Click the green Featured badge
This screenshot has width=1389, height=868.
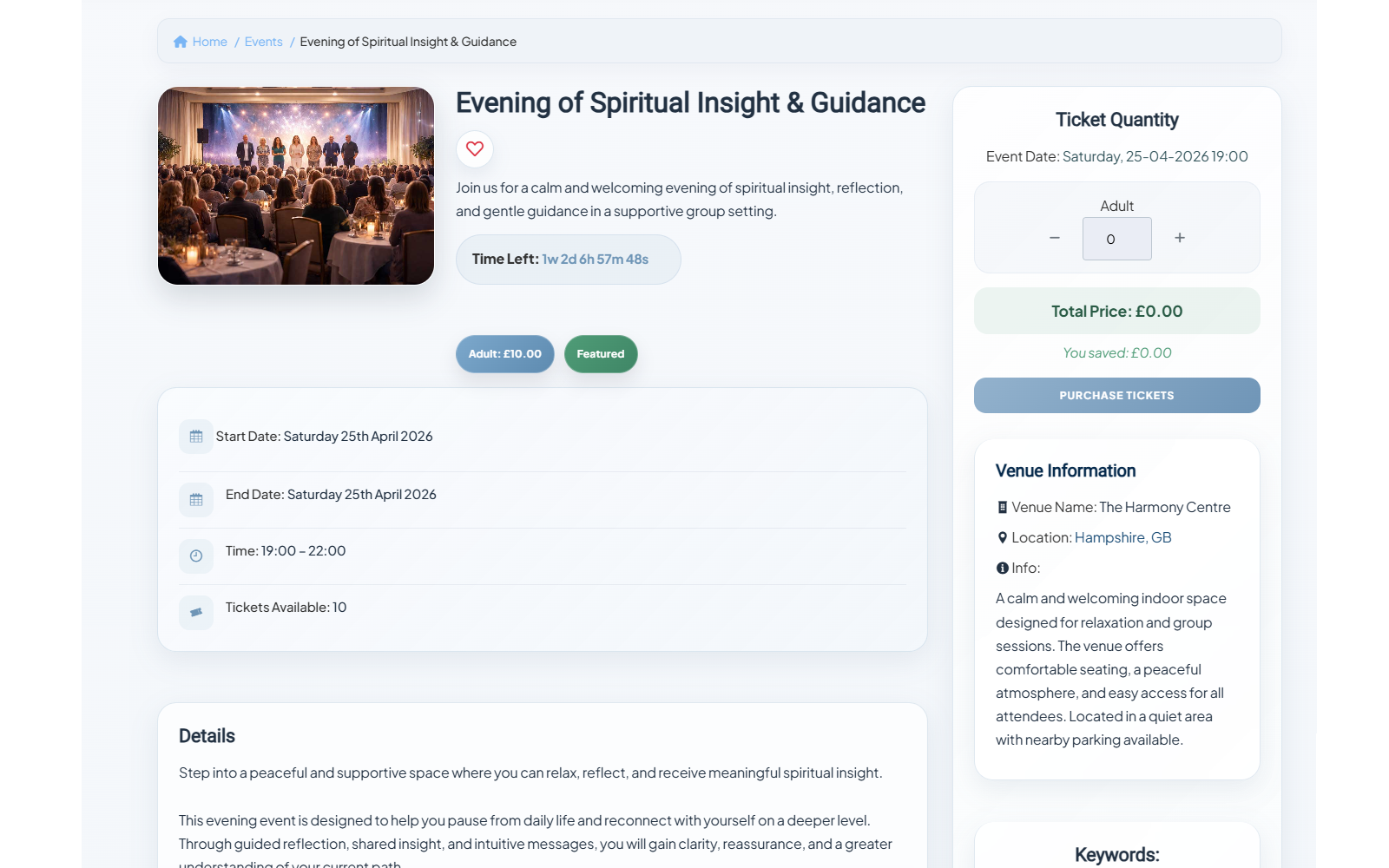pyautogui.click(x=601, y=354)
